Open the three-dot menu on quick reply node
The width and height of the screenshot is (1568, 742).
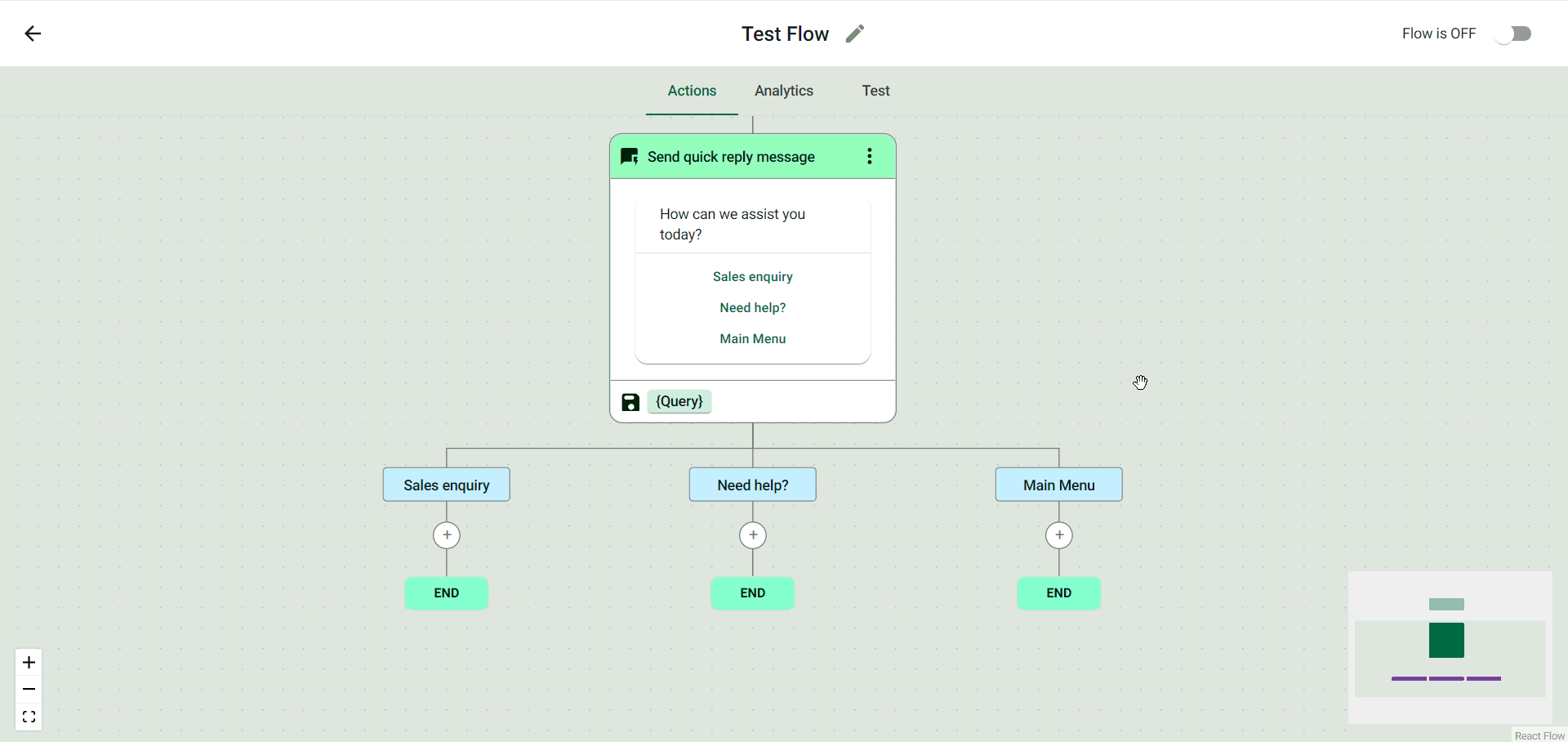click(x=869, y=156)
